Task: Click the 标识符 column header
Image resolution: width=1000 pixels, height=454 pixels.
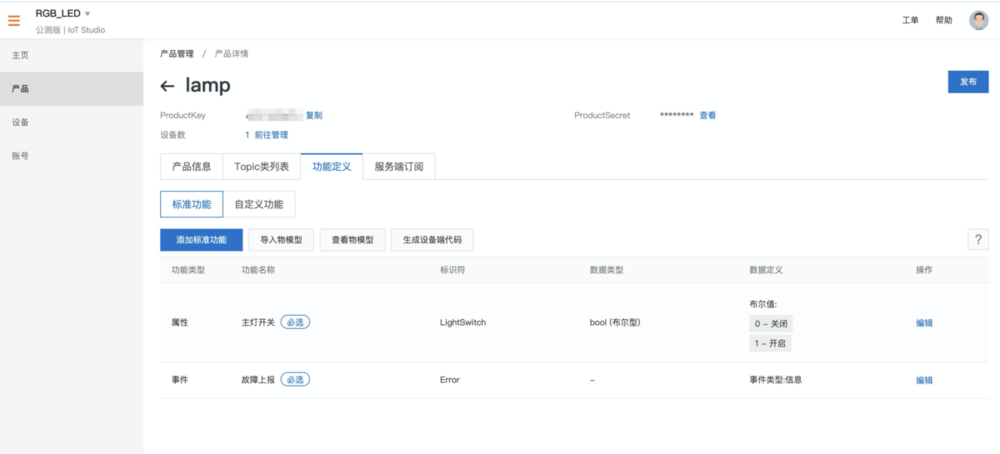Action: tap(452, 270)
